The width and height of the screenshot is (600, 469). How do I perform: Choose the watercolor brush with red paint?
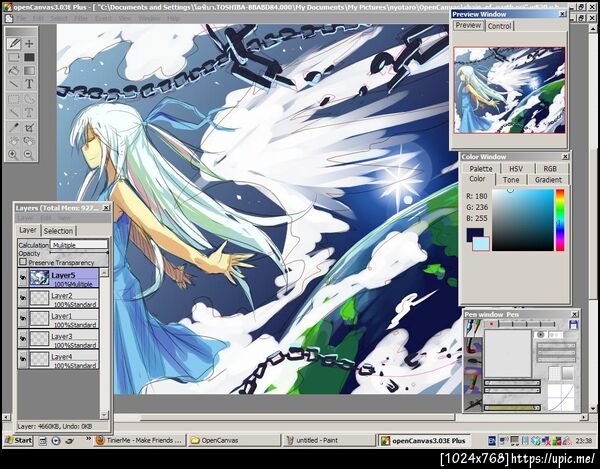[473, 346]
